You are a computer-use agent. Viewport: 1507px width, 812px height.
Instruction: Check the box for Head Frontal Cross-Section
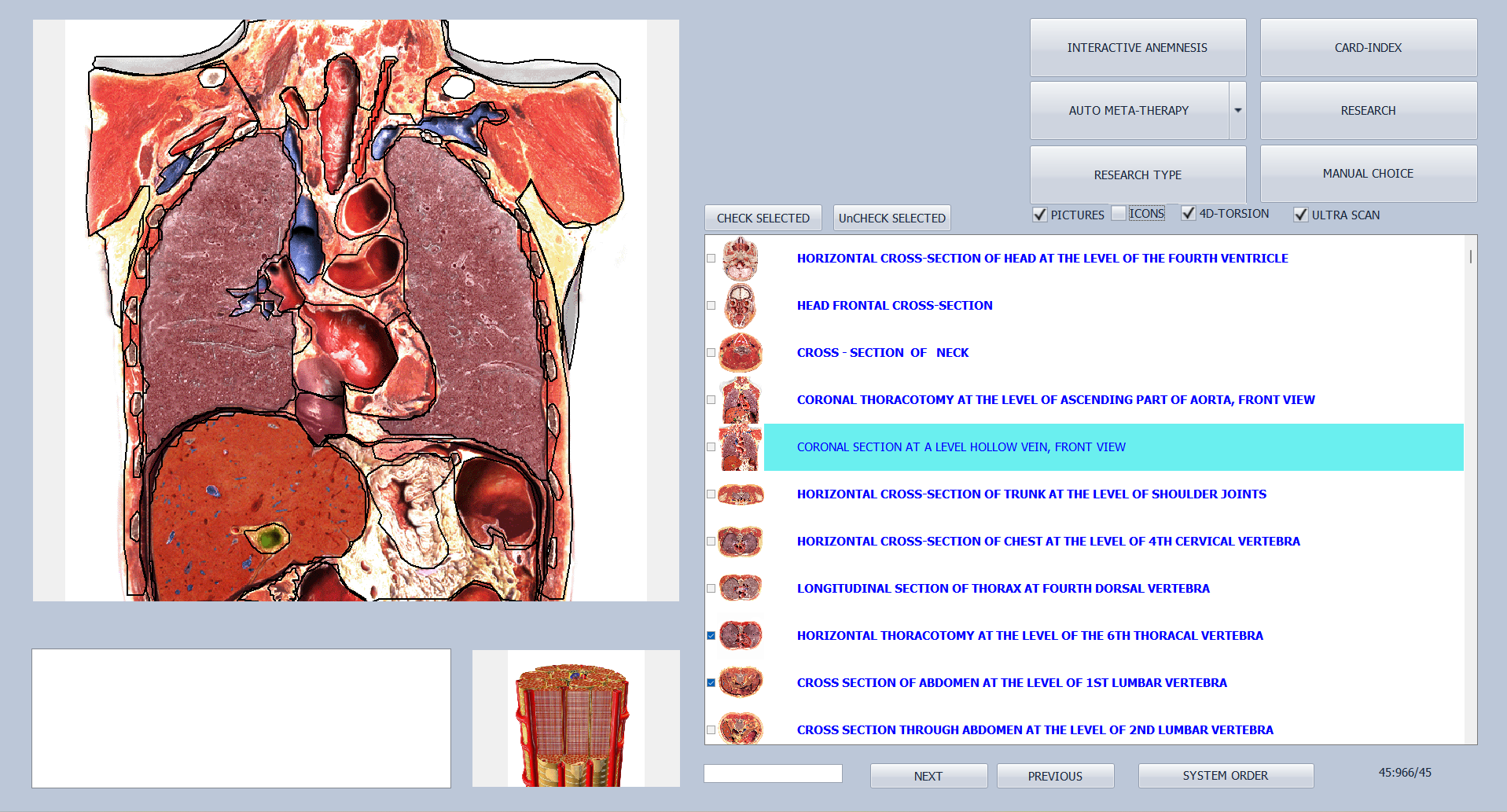pos(711,306)
